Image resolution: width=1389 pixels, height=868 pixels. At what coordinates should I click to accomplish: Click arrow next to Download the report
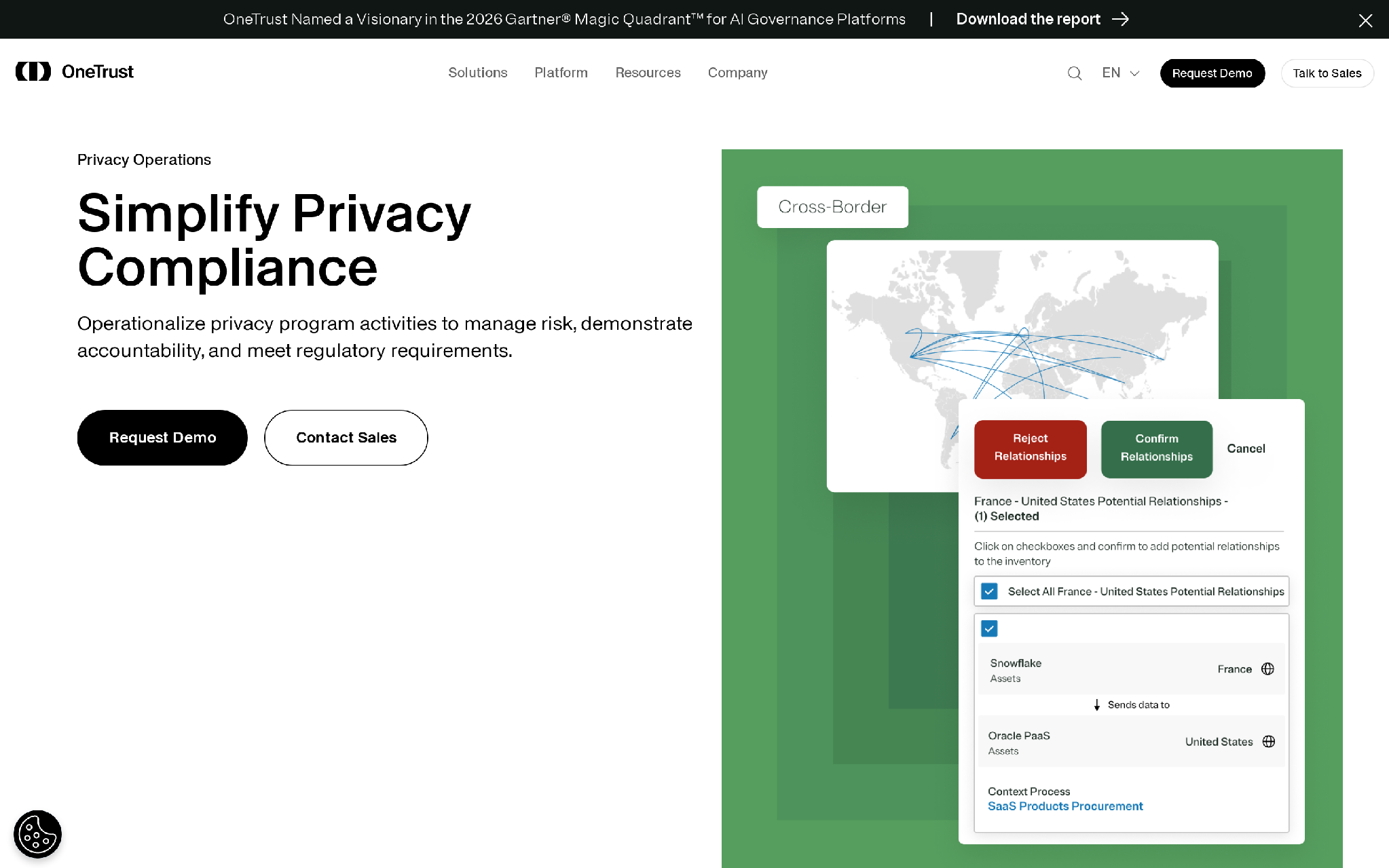pos(1121,19)
